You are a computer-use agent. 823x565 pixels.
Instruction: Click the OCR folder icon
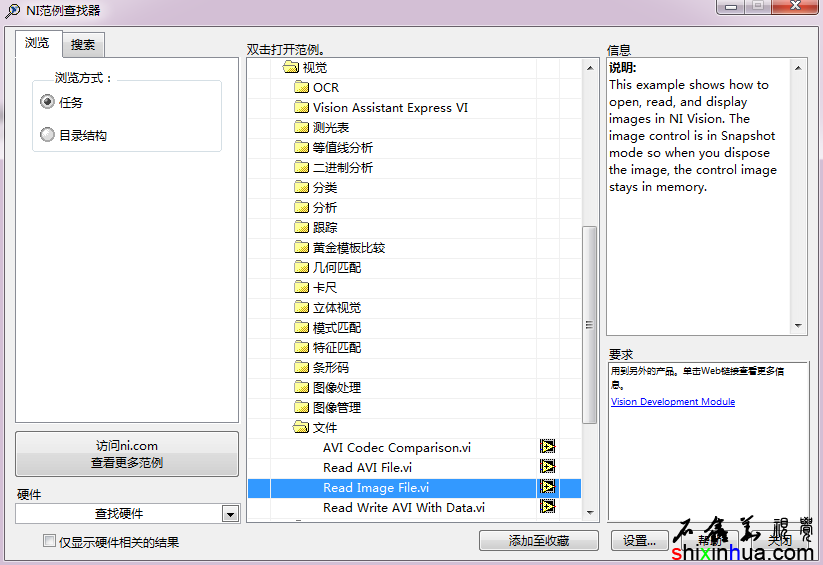[x=302, y=87]
